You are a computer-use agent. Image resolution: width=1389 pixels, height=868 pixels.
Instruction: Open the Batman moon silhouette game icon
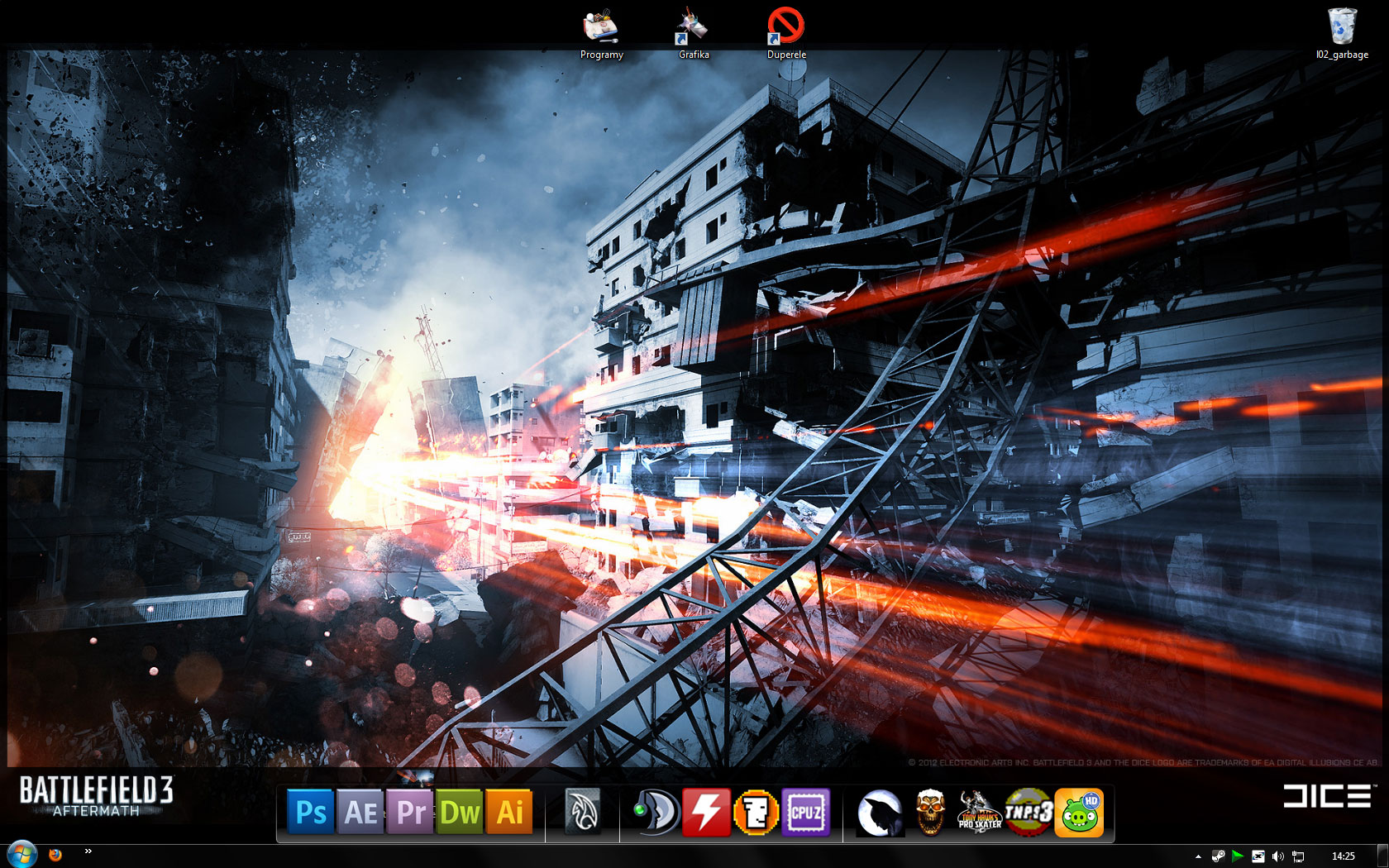[x=880, y=813]
